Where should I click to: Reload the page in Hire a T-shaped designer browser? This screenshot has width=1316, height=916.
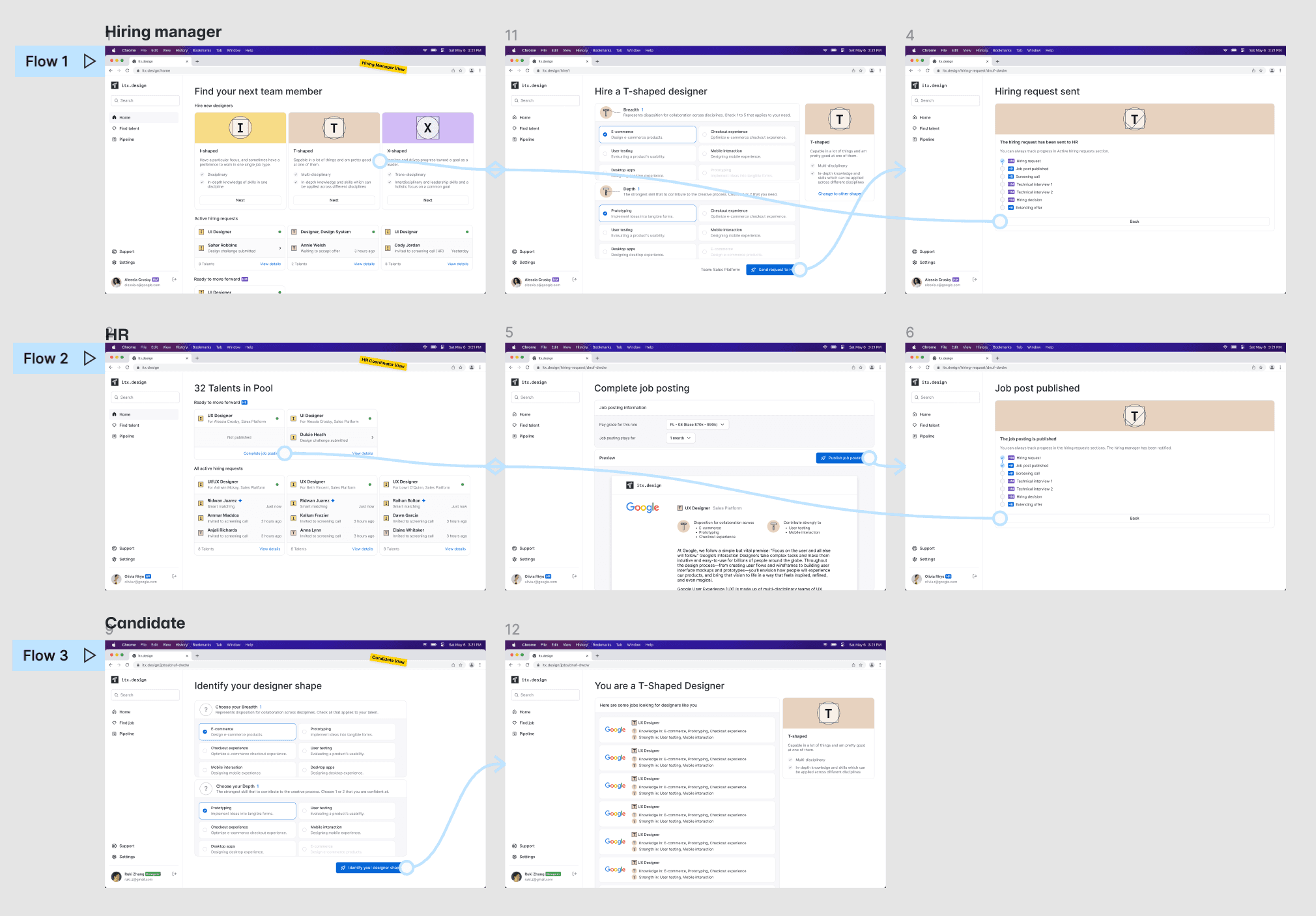[x=527, y=70]
